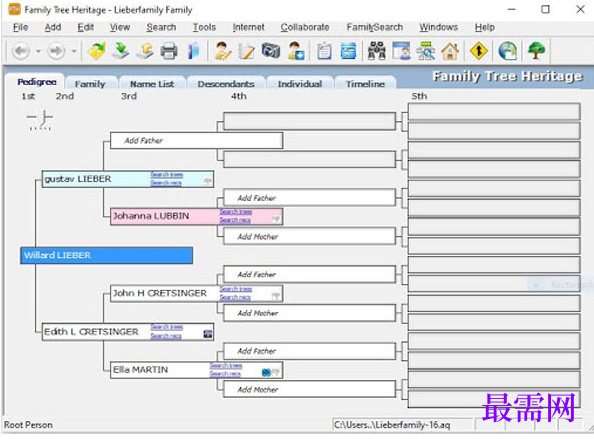Select the gustav LIEBER box
The width and height of the screenshot is (594, 439).
(x=128, y=179)
